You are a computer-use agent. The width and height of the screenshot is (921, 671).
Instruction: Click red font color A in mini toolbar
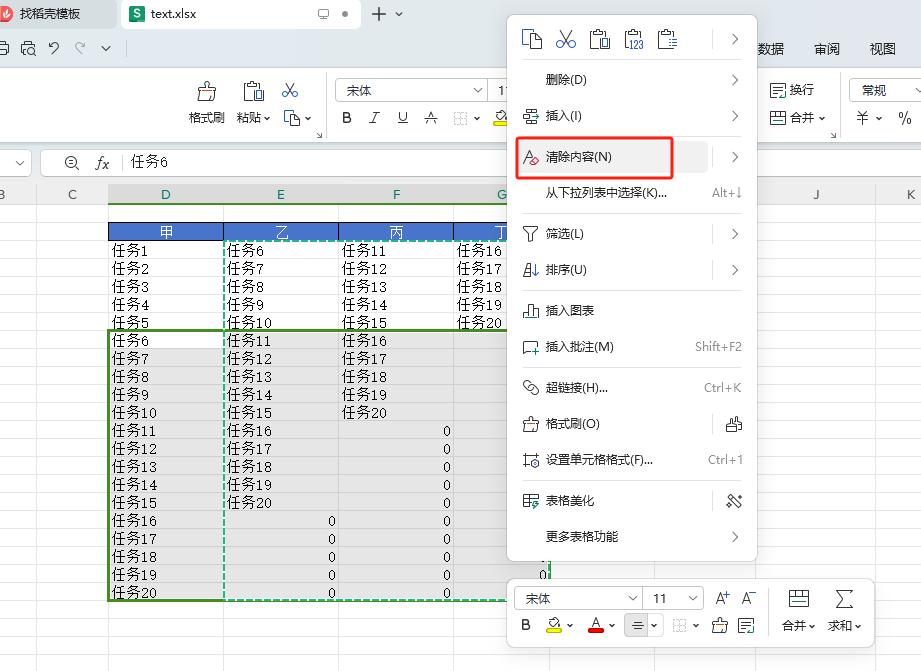[x=596, y=625]
